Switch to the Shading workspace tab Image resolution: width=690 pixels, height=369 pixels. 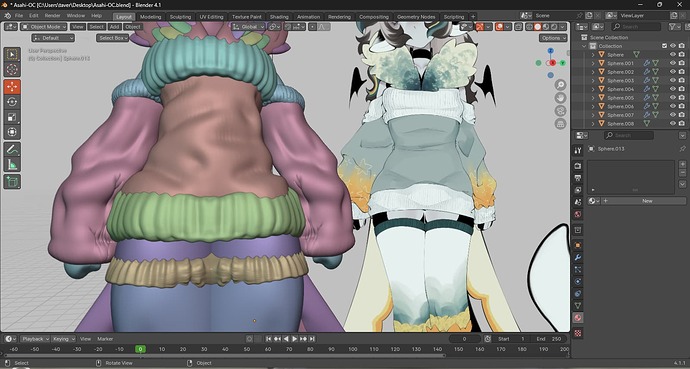click(279, 17)
